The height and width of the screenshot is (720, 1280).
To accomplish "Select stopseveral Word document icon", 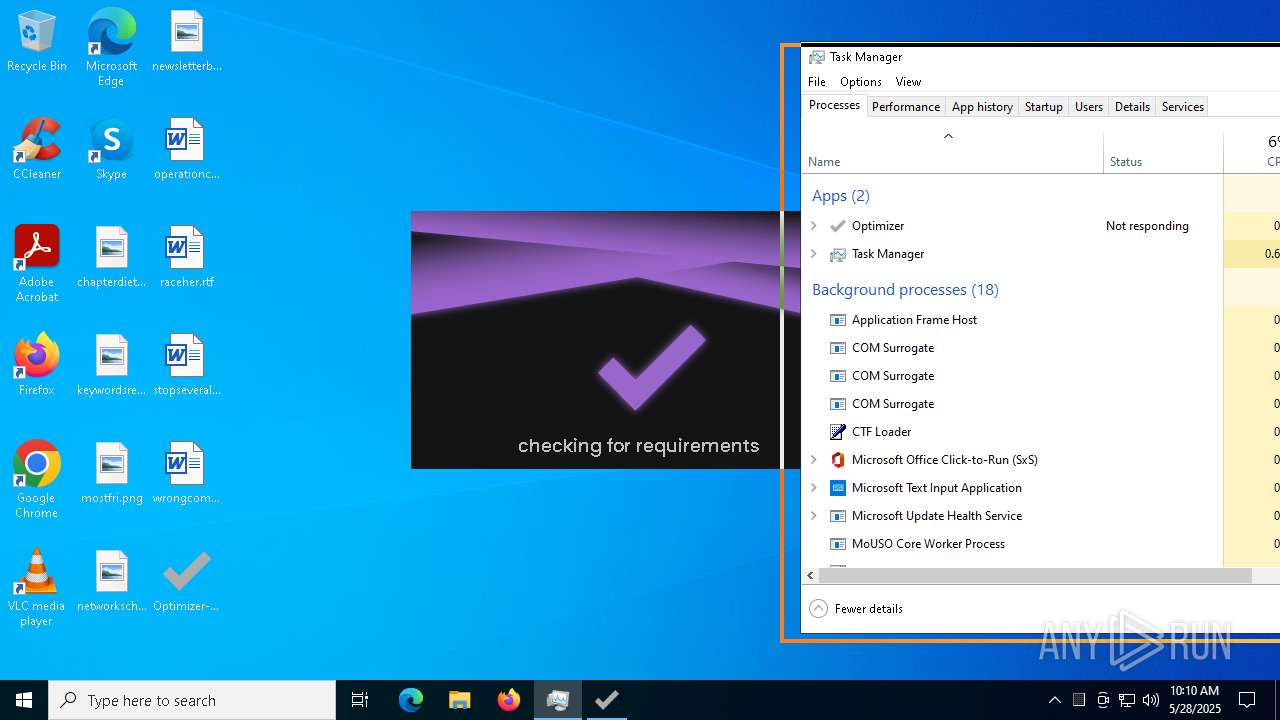I will 186,366.
